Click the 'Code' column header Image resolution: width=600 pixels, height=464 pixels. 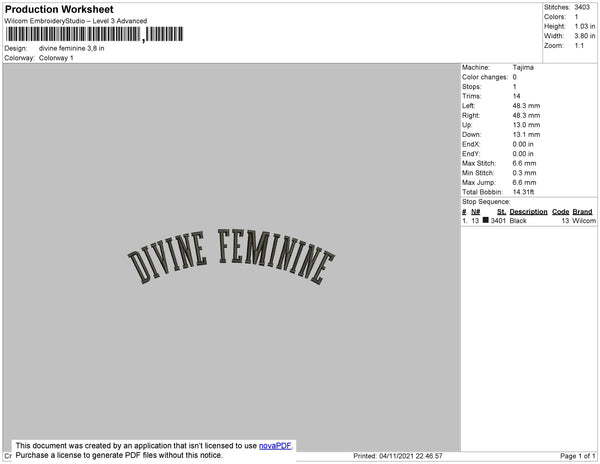561,212
